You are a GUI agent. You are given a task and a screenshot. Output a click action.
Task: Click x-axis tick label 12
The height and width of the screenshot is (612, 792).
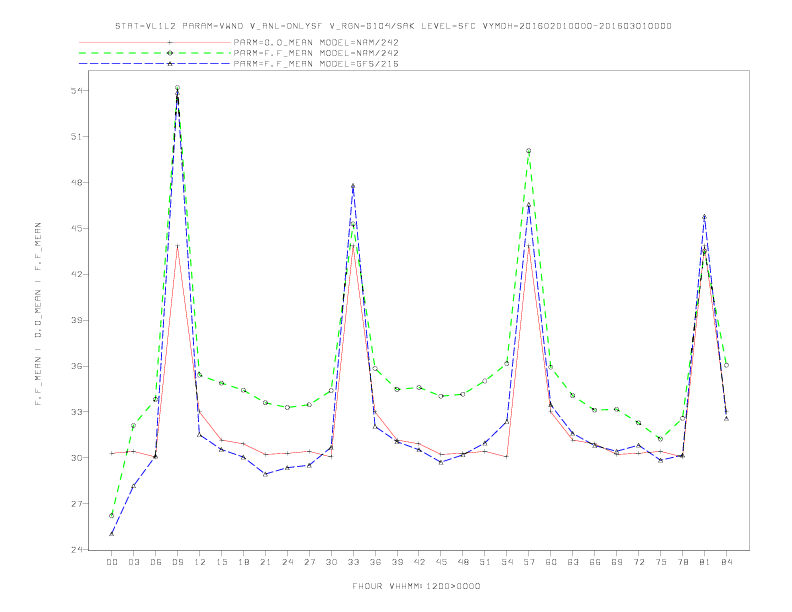200,562
